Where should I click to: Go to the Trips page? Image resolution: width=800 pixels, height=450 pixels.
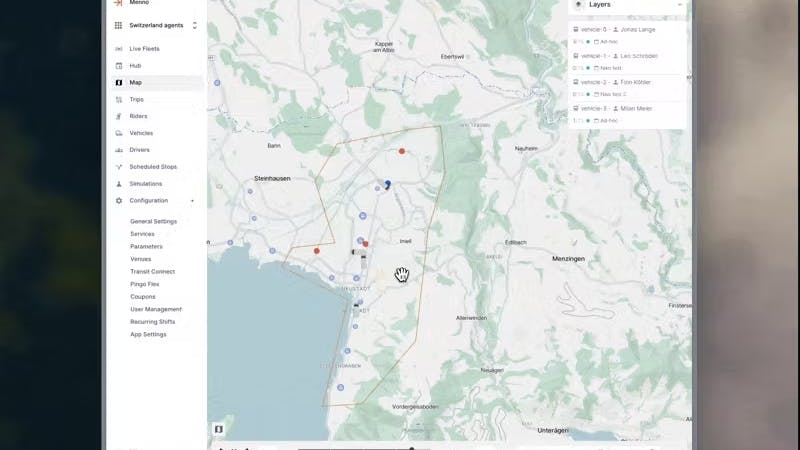click(x=157, y=99)
